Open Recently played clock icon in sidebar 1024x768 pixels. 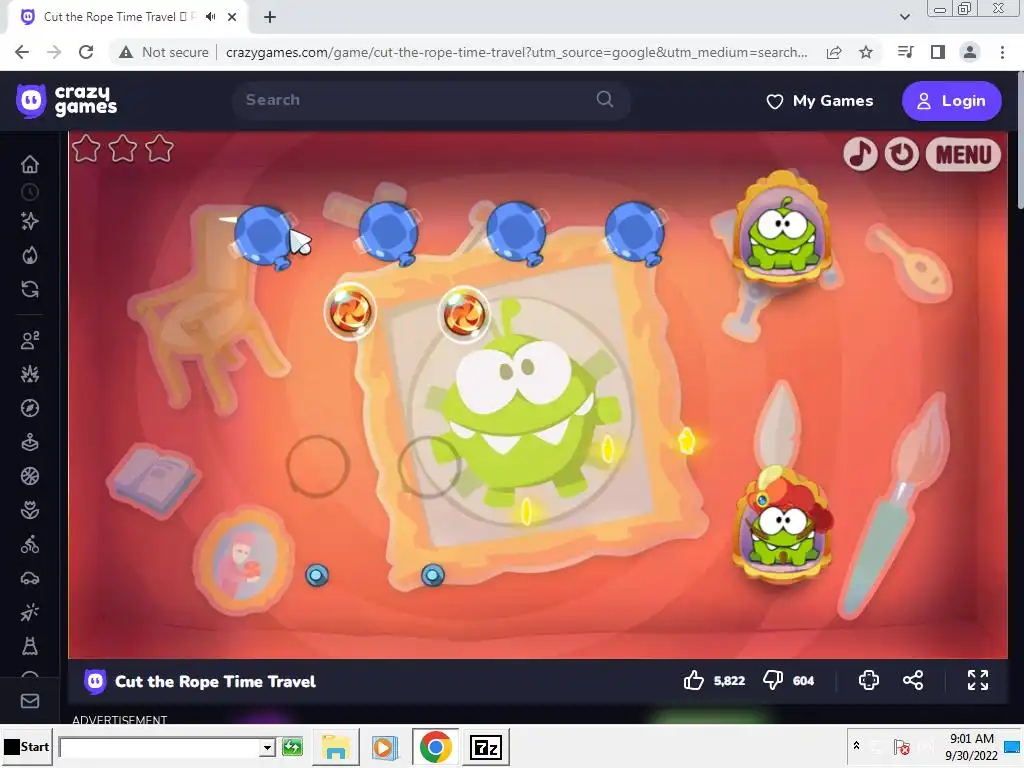tap(30, 192)
